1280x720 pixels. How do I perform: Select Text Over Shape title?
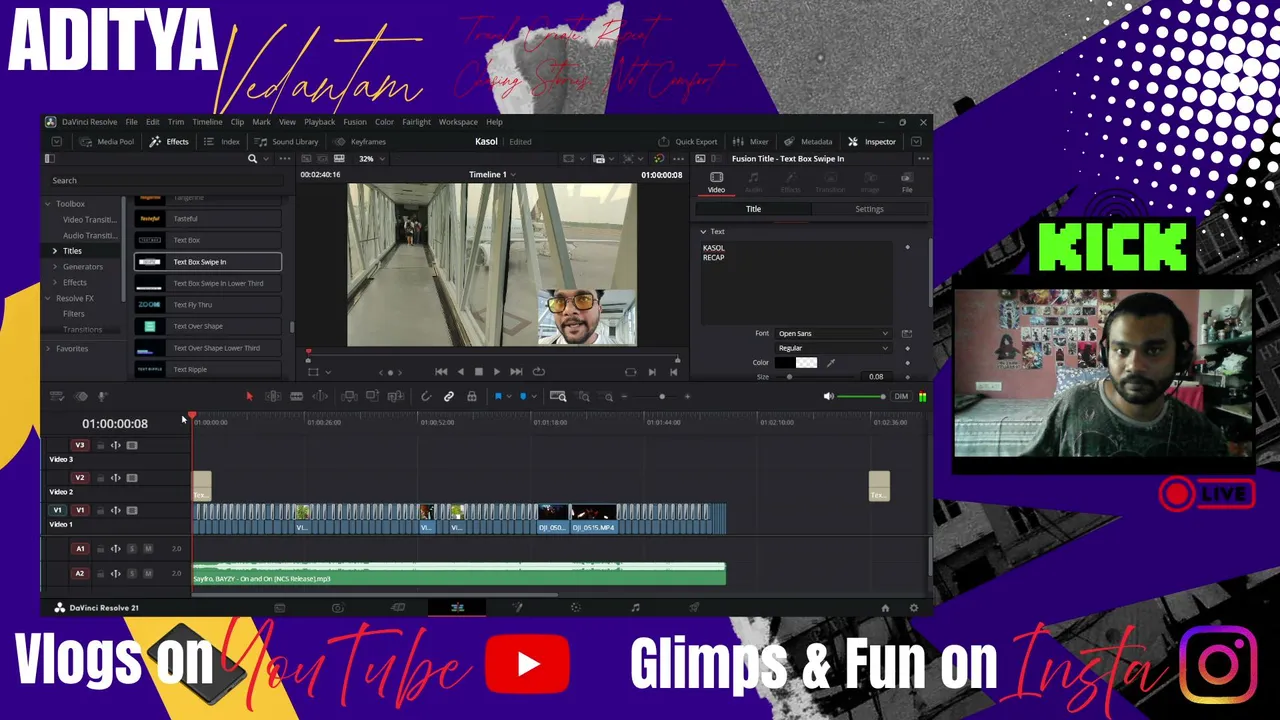click(208, 327)
